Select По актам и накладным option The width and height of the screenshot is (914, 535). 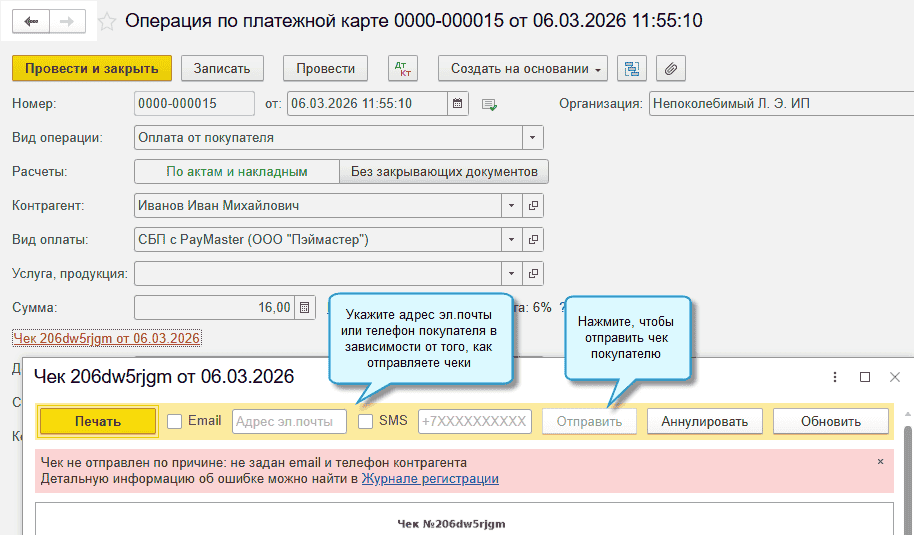pyautogui.click(x=237, y=172)
